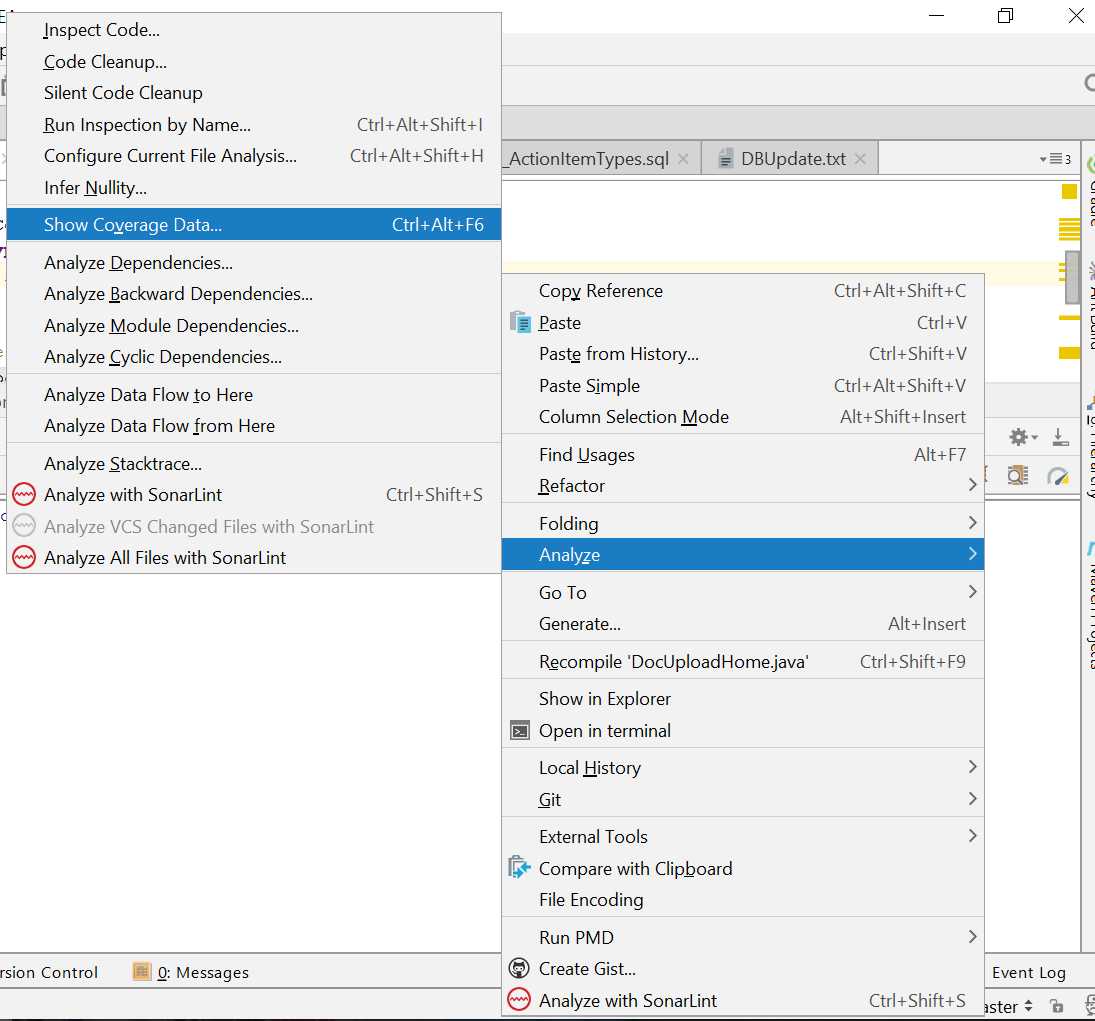Select Silent Code Cleanup

pos(253,93)
